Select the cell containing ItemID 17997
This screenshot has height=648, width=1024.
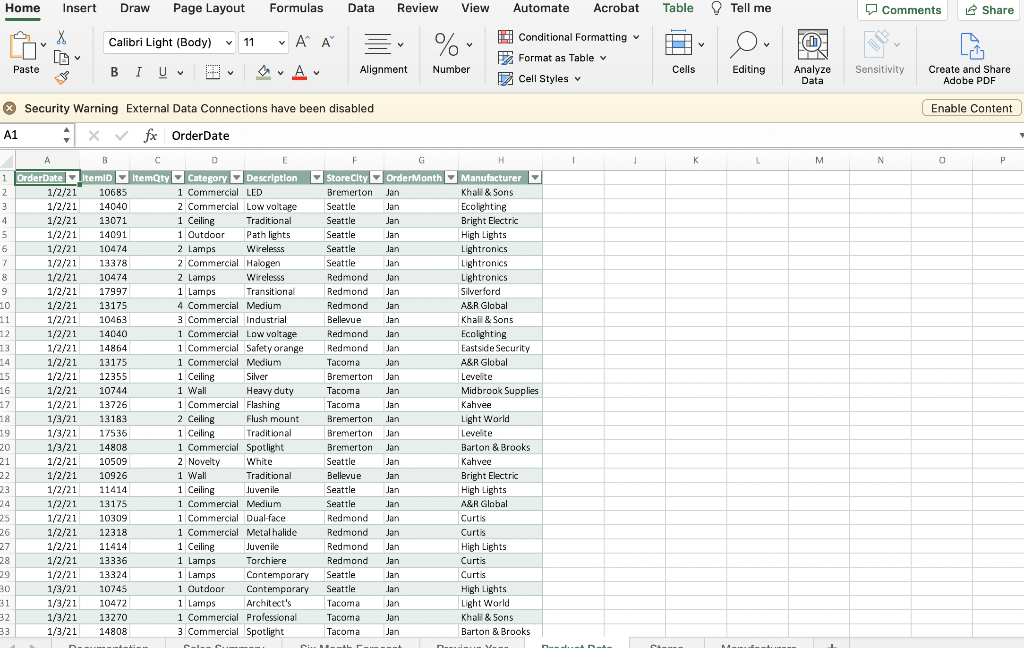pyautogui.click(x=104, y=292)
